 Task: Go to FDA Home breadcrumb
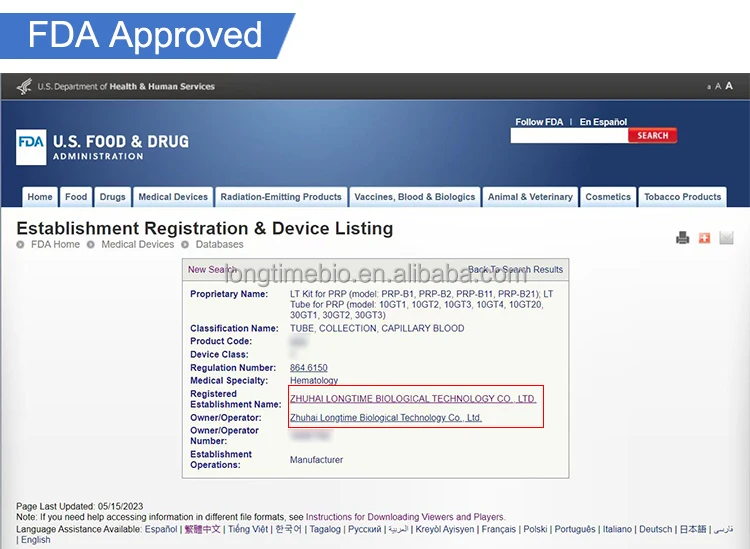(55, 244)
